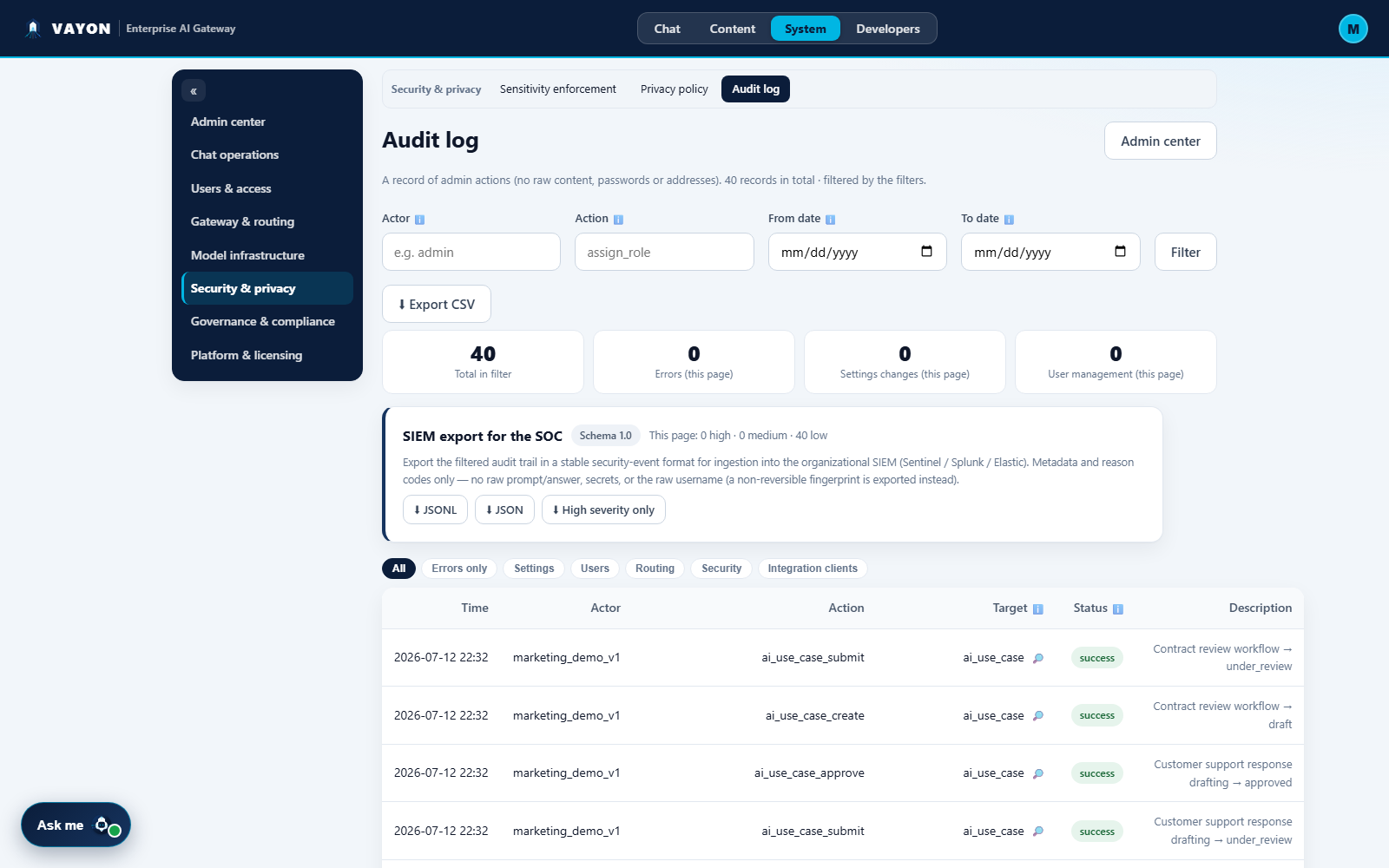Click the info icon next to Actor label
The width and height of the screenshot is (1389, 868).
420,220
